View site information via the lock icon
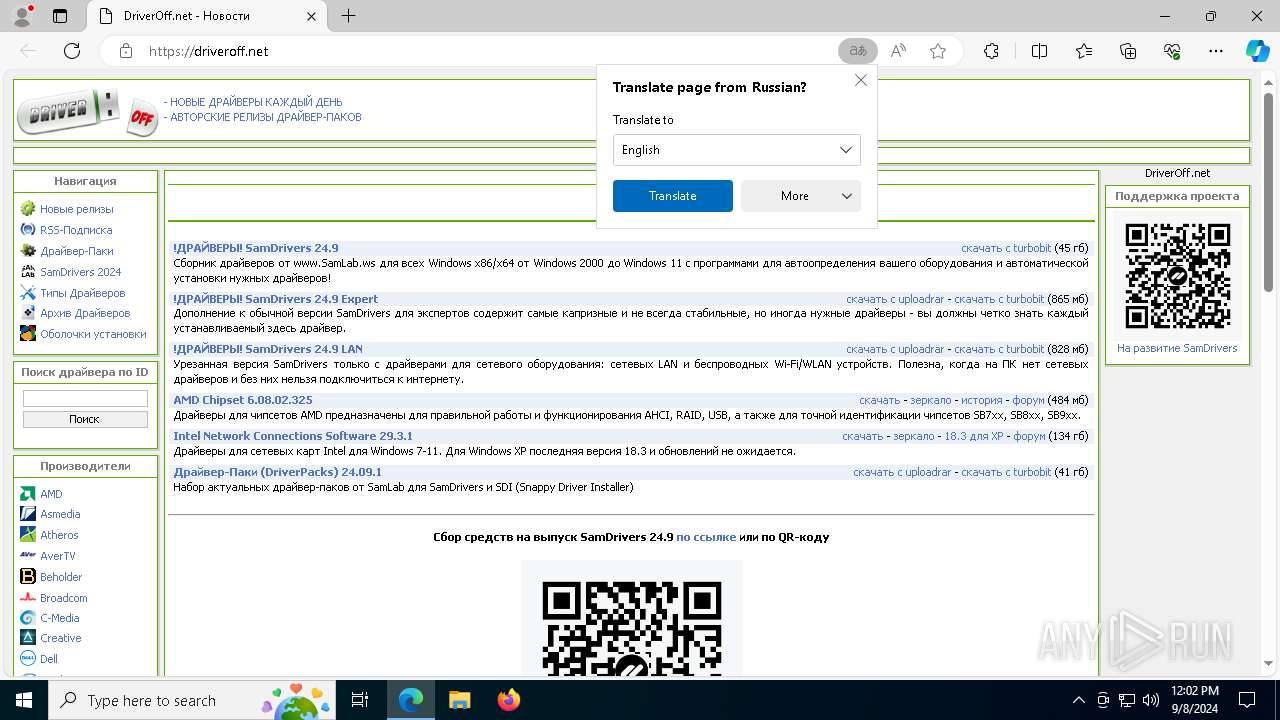The image size is (1280, 720). (x=125, y=51)
